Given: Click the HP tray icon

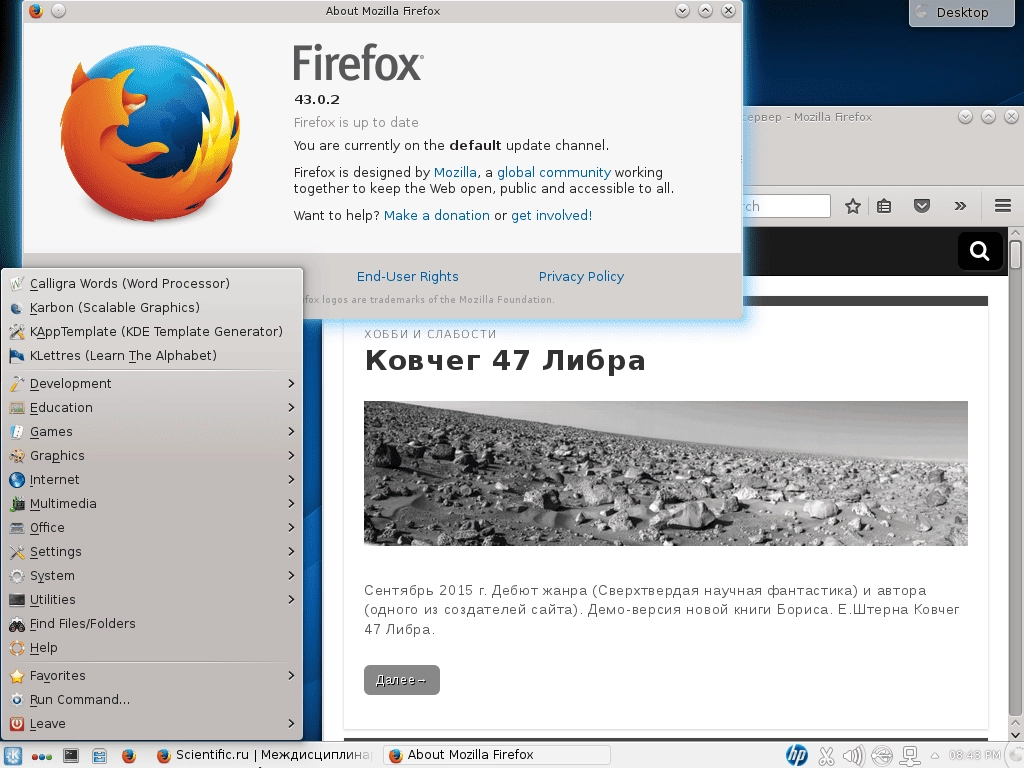Looking at the screenshot, I should pos(796,756).
